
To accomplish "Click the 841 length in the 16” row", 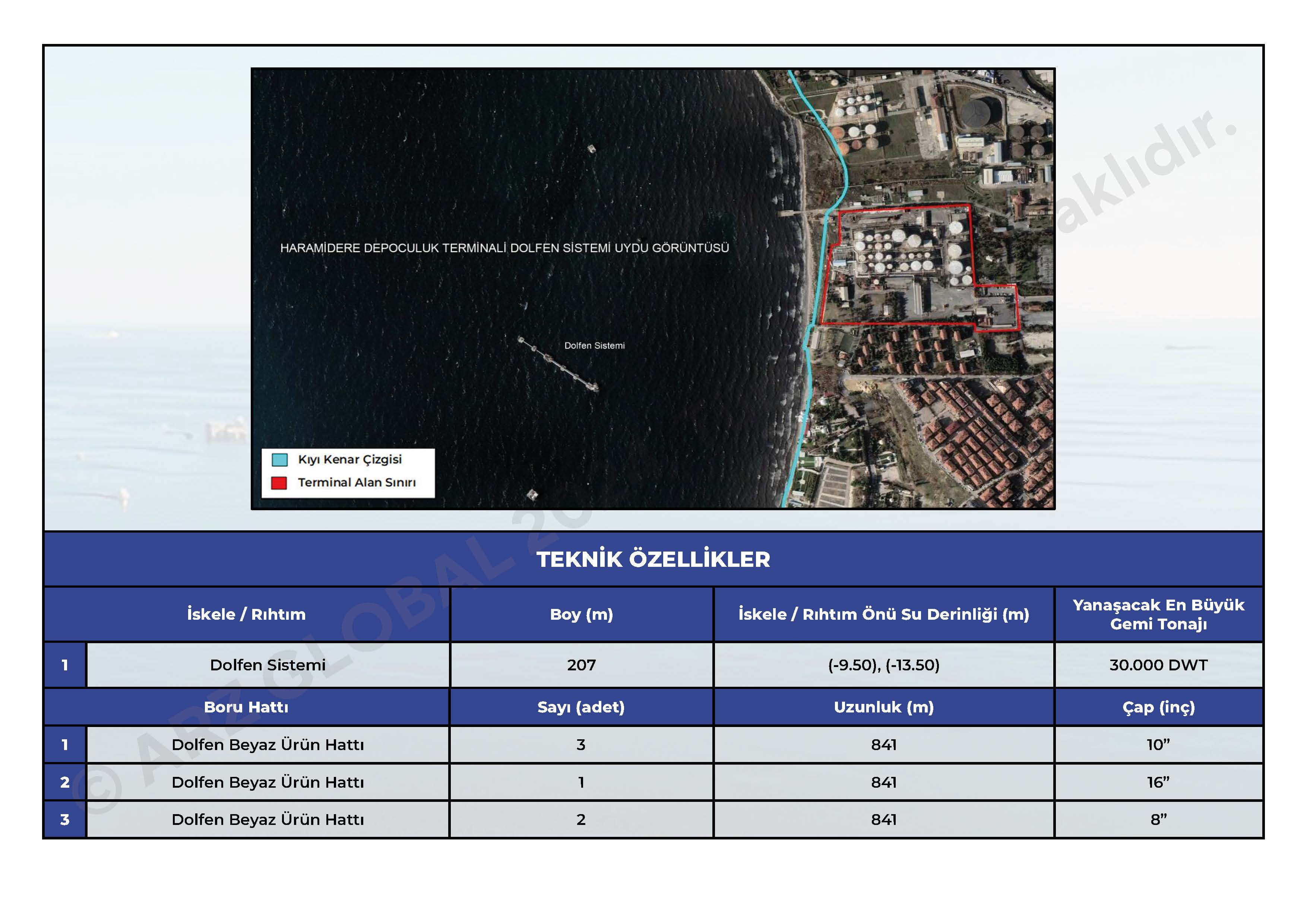I will pos(884,782).
